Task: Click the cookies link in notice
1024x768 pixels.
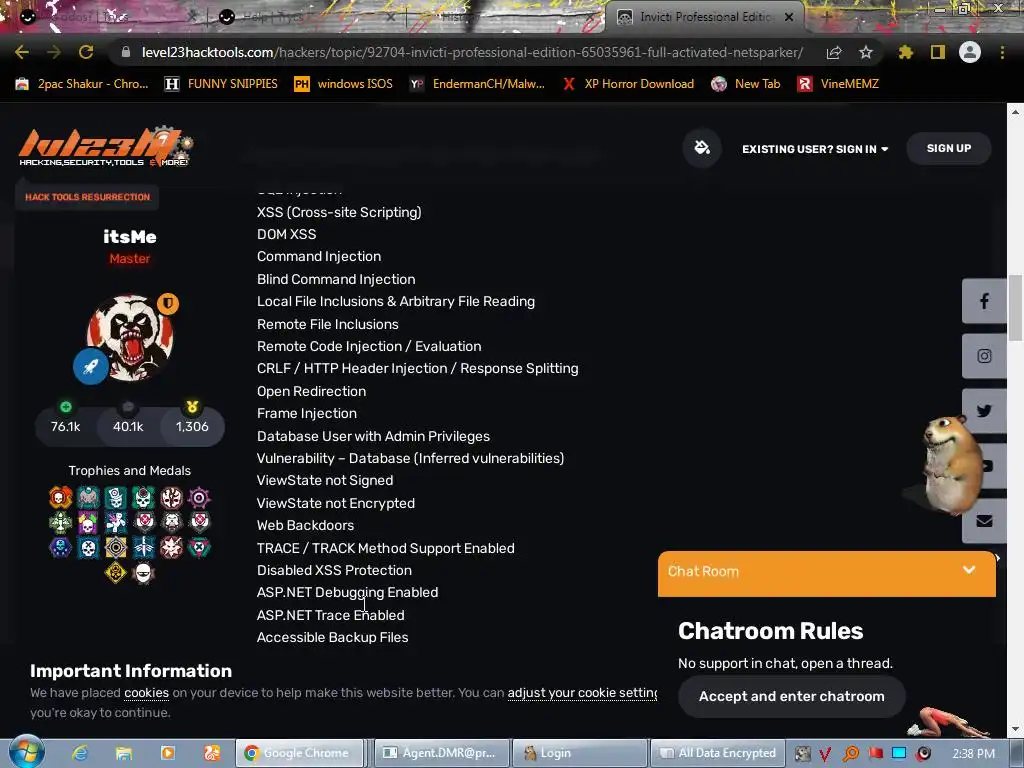Action: (146, 692)
